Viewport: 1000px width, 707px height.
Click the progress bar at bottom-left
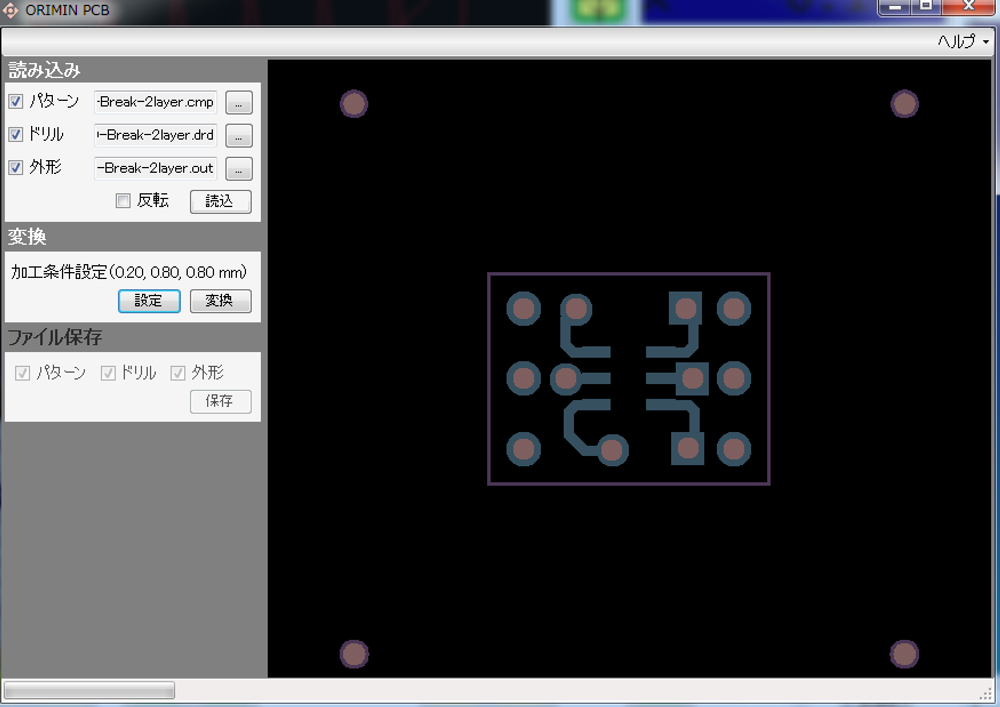[89, 690]
